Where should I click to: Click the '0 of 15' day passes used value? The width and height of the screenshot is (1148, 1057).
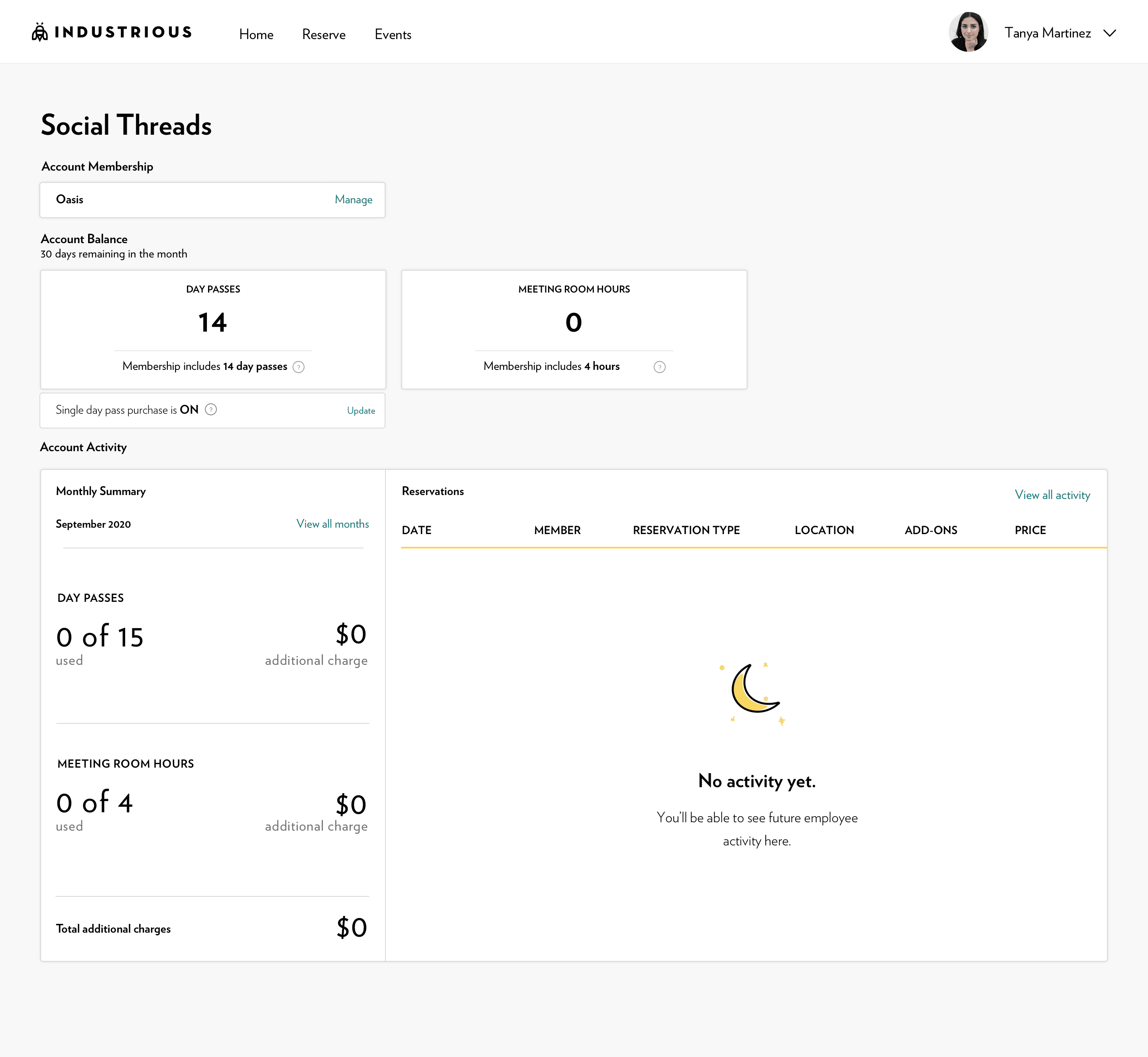pyautogui.click(x=100, y=637)
